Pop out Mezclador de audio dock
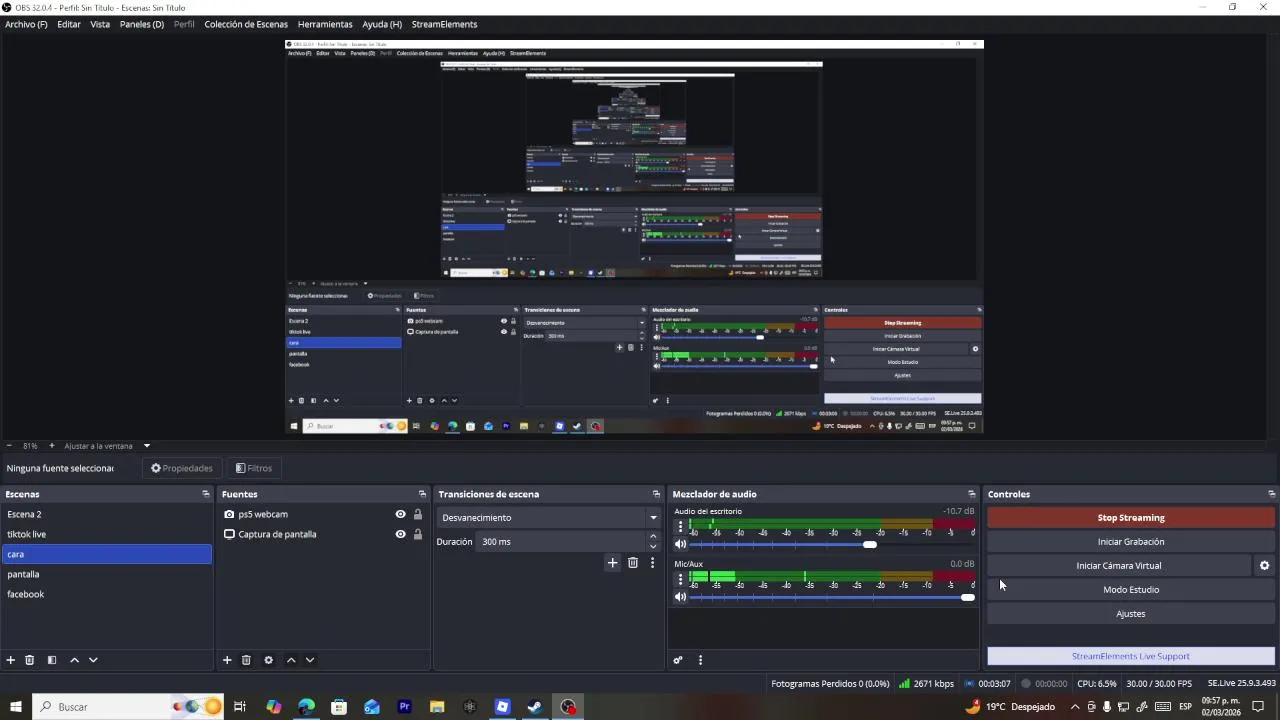The image size is (1280, 720). (971, 494)
